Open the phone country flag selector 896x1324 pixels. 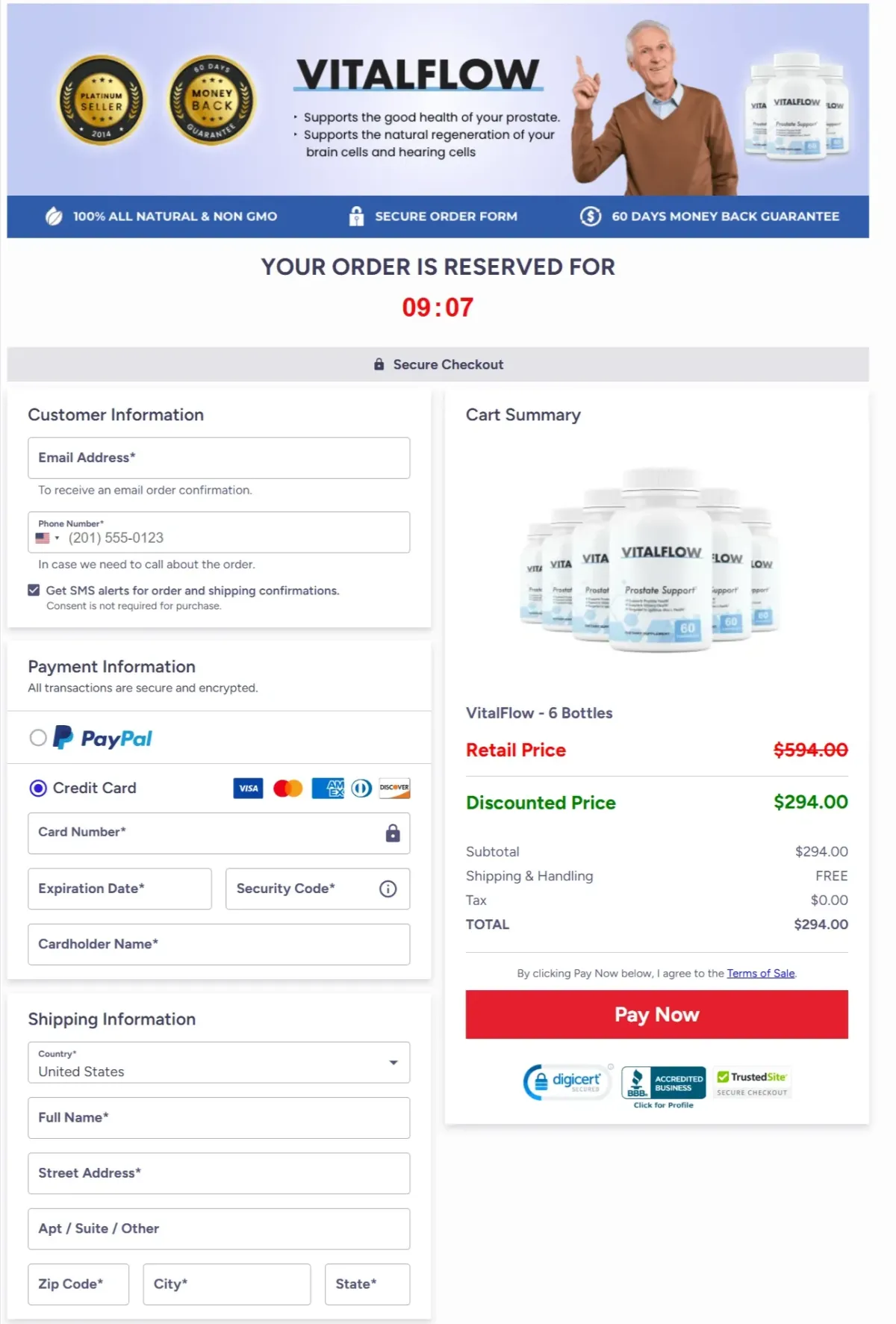(x=48, y=538)
